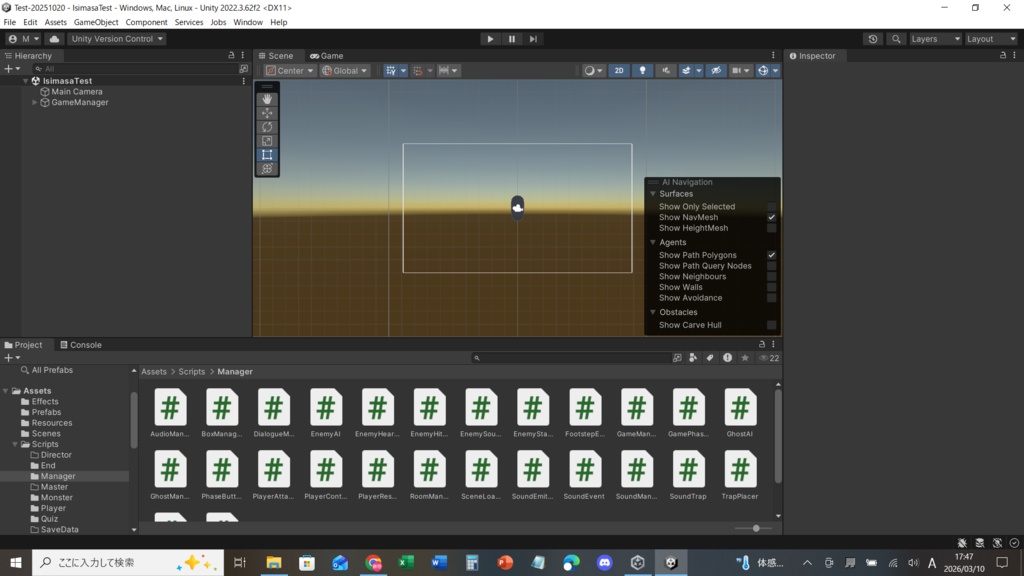
Task: Enable the Show Carve Hull checkbox
Action: pyautogui.click(x=771, y=325)
